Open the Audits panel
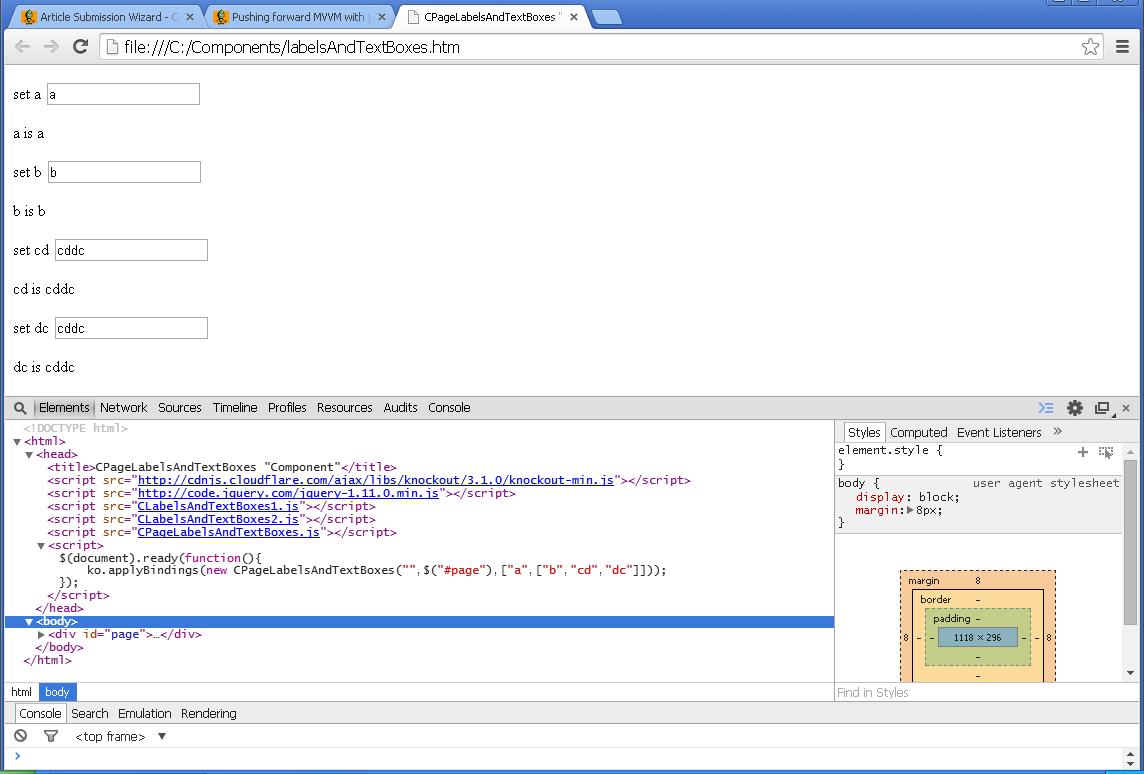1144x774 pixels. click(401, 408)
